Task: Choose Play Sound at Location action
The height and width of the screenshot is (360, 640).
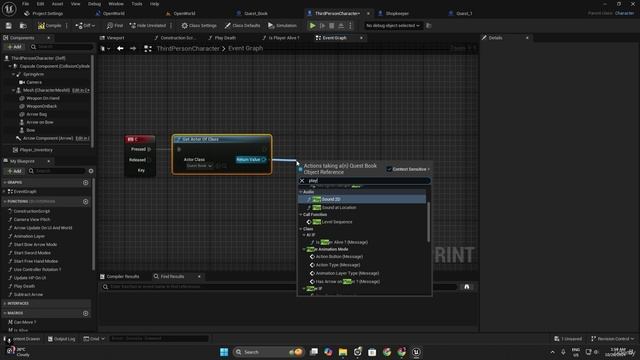Action: click(362, 208)
